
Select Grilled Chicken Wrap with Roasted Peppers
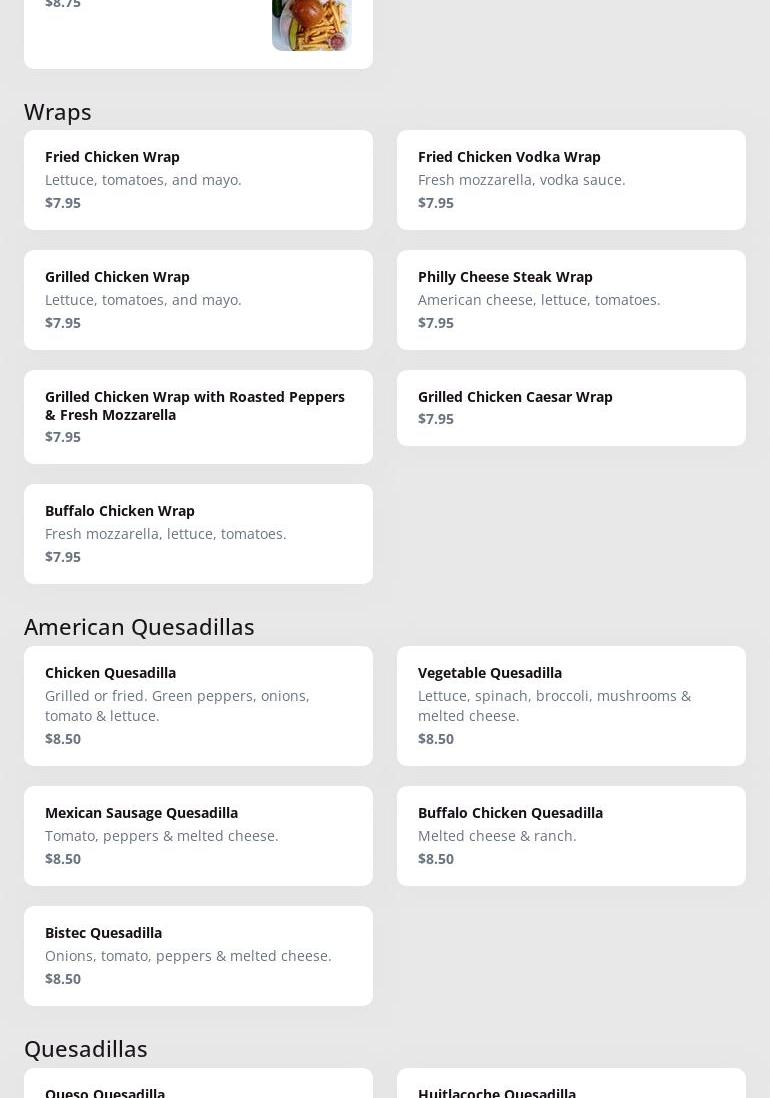point(198,416)
